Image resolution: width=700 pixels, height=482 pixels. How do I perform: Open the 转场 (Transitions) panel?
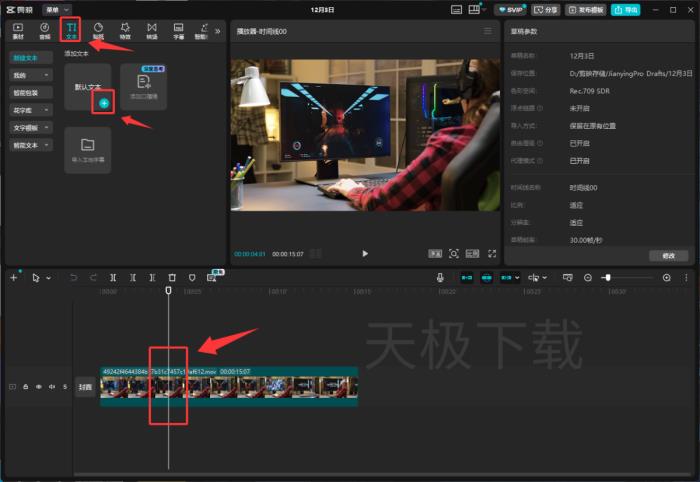[152, 30]
